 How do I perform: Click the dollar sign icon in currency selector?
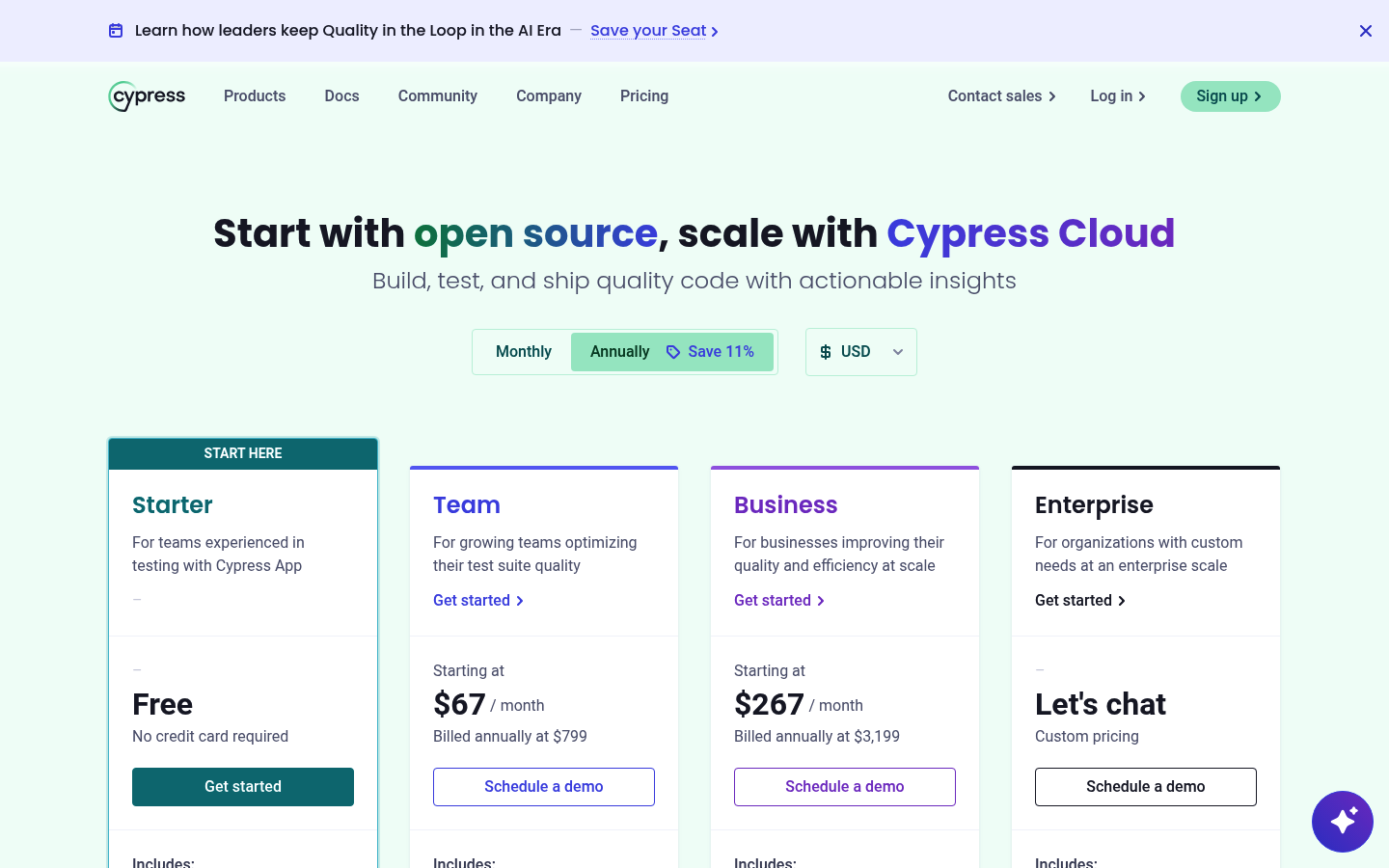tap(826, 352)
